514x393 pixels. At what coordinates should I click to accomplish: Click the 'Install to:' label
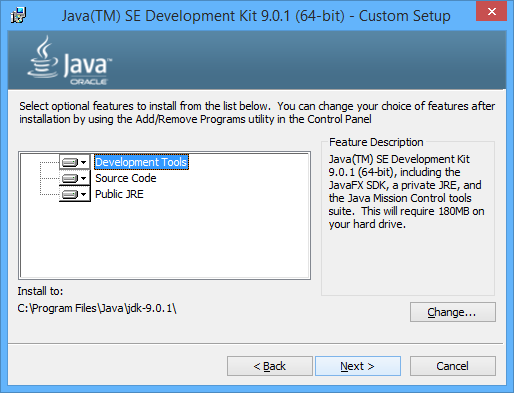tap(40, 291)
